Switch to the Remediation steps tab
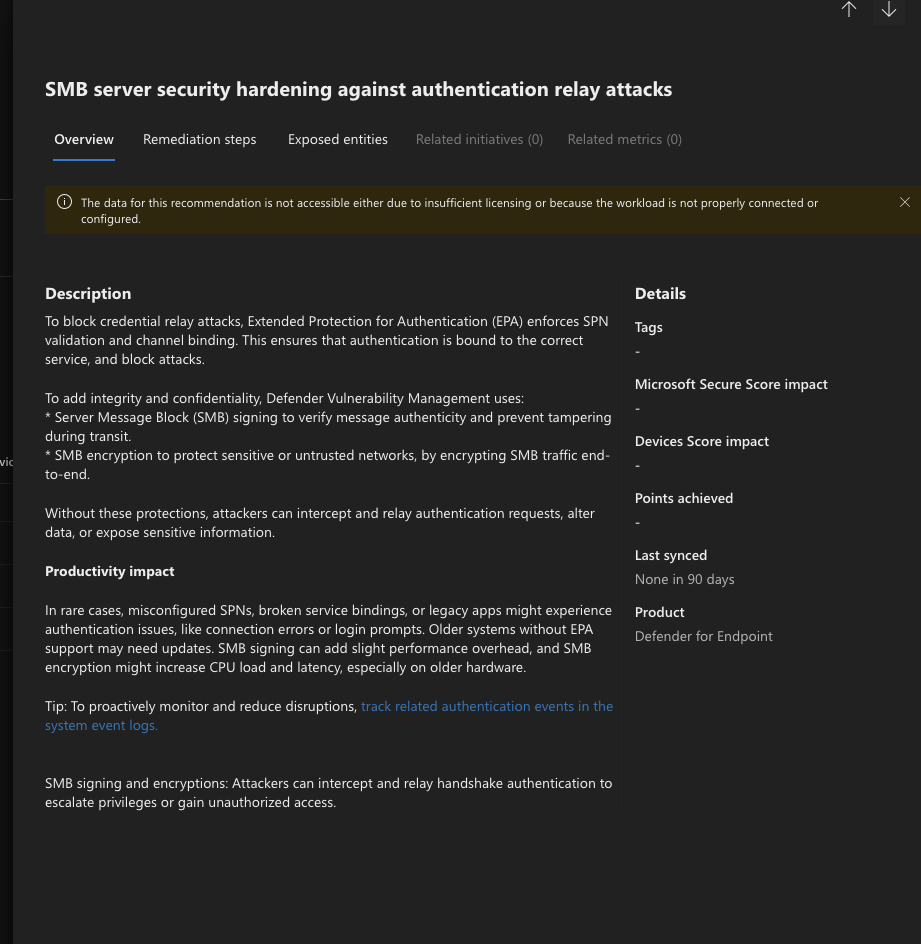Screen dimensions: 921x944 [x=199, y=139]
